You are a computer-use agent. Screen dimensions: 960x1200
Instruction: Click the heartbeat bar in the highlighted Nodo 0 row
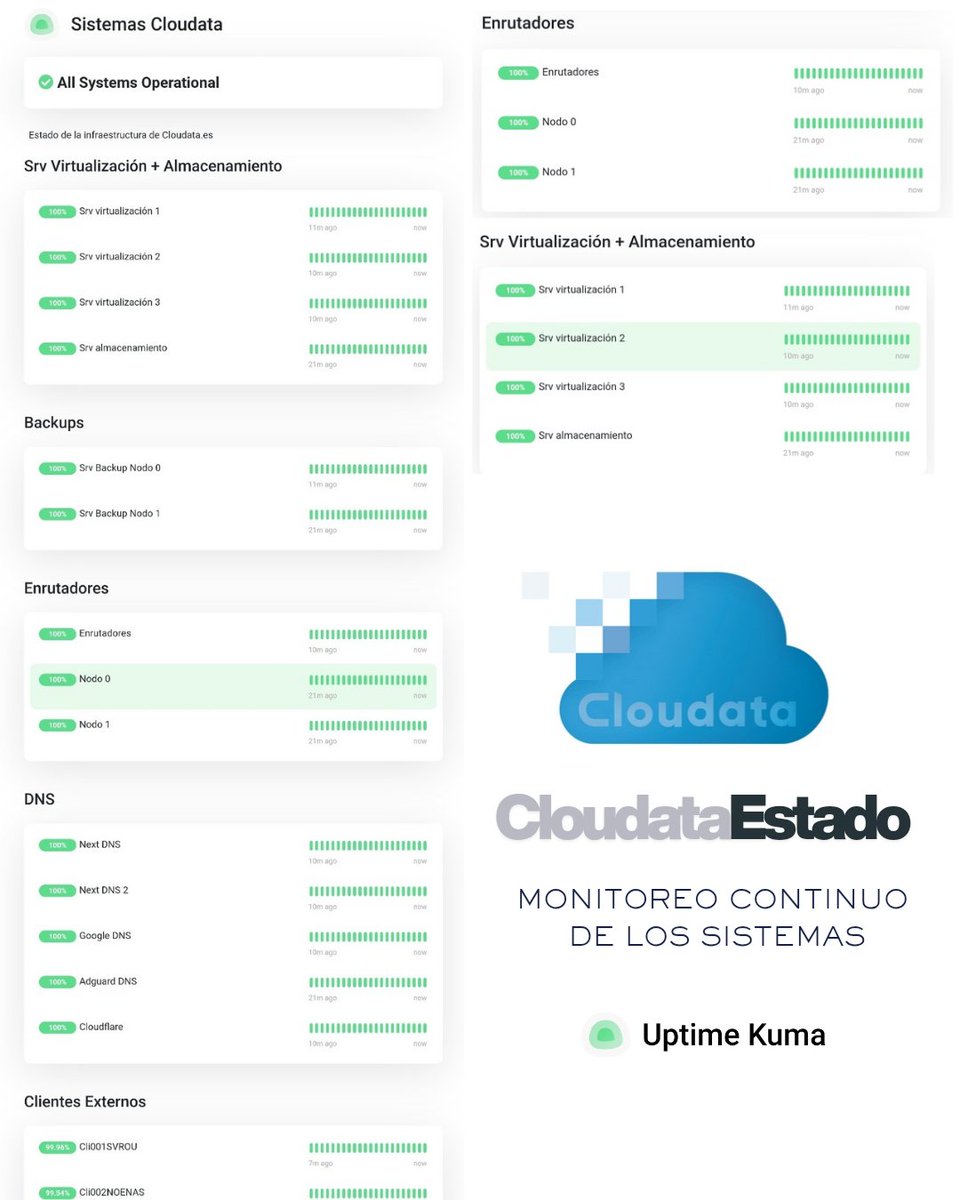tap(368, 680)
